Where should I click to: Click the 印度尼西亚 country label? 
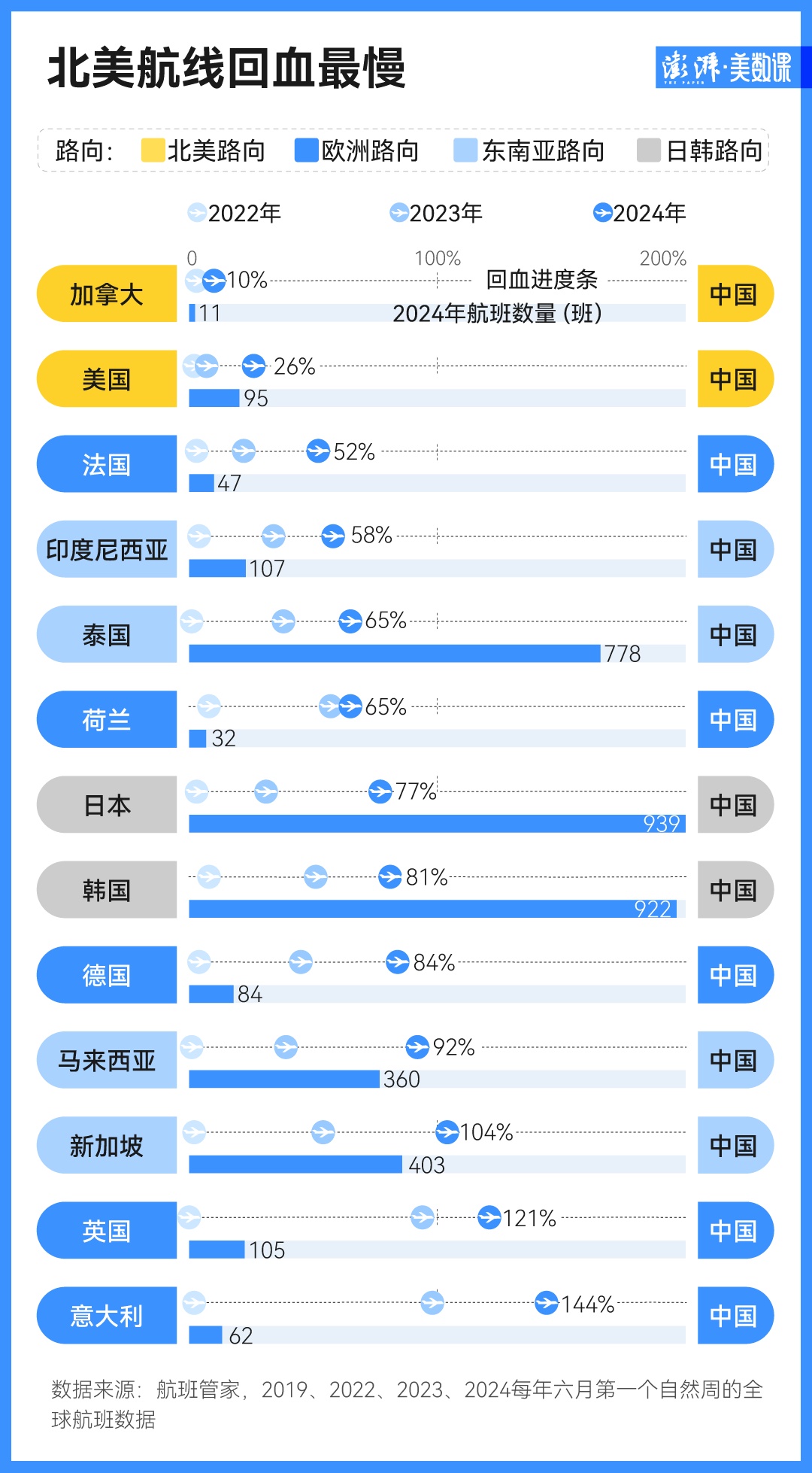107,550
